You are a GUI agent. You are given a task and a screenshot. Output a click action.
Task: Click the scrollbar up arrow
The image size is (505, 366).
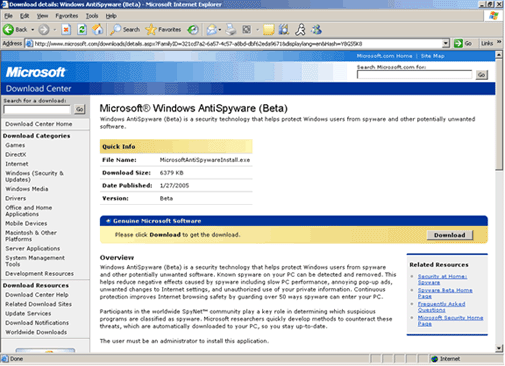coord(499,55)
